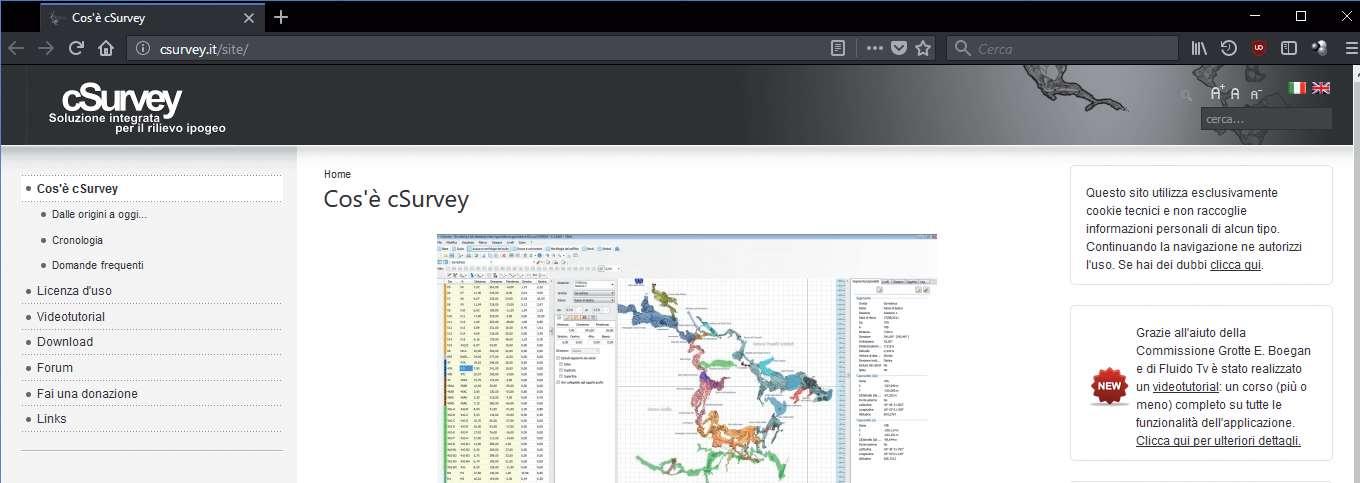The image size is (1360, 483).
Task: Close the Cos'è cSurvey tab
Action: point(249,16)
